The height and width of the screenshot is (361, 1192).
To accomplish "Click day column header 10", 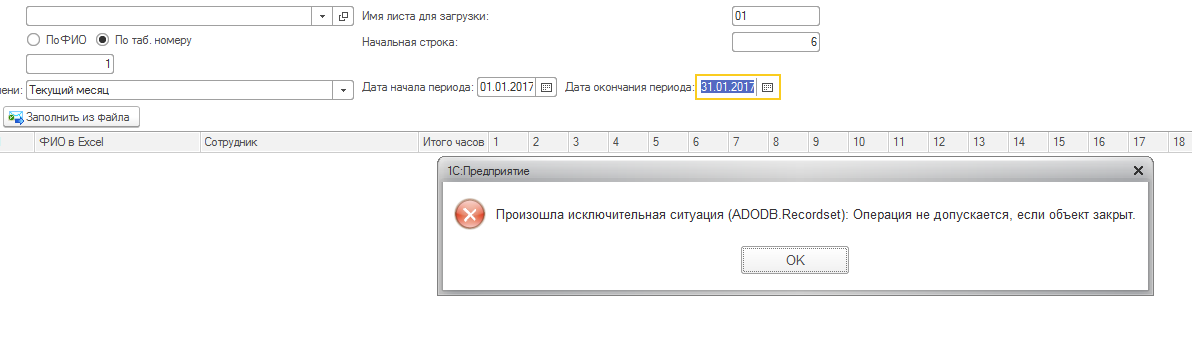I will click(869, 142).
